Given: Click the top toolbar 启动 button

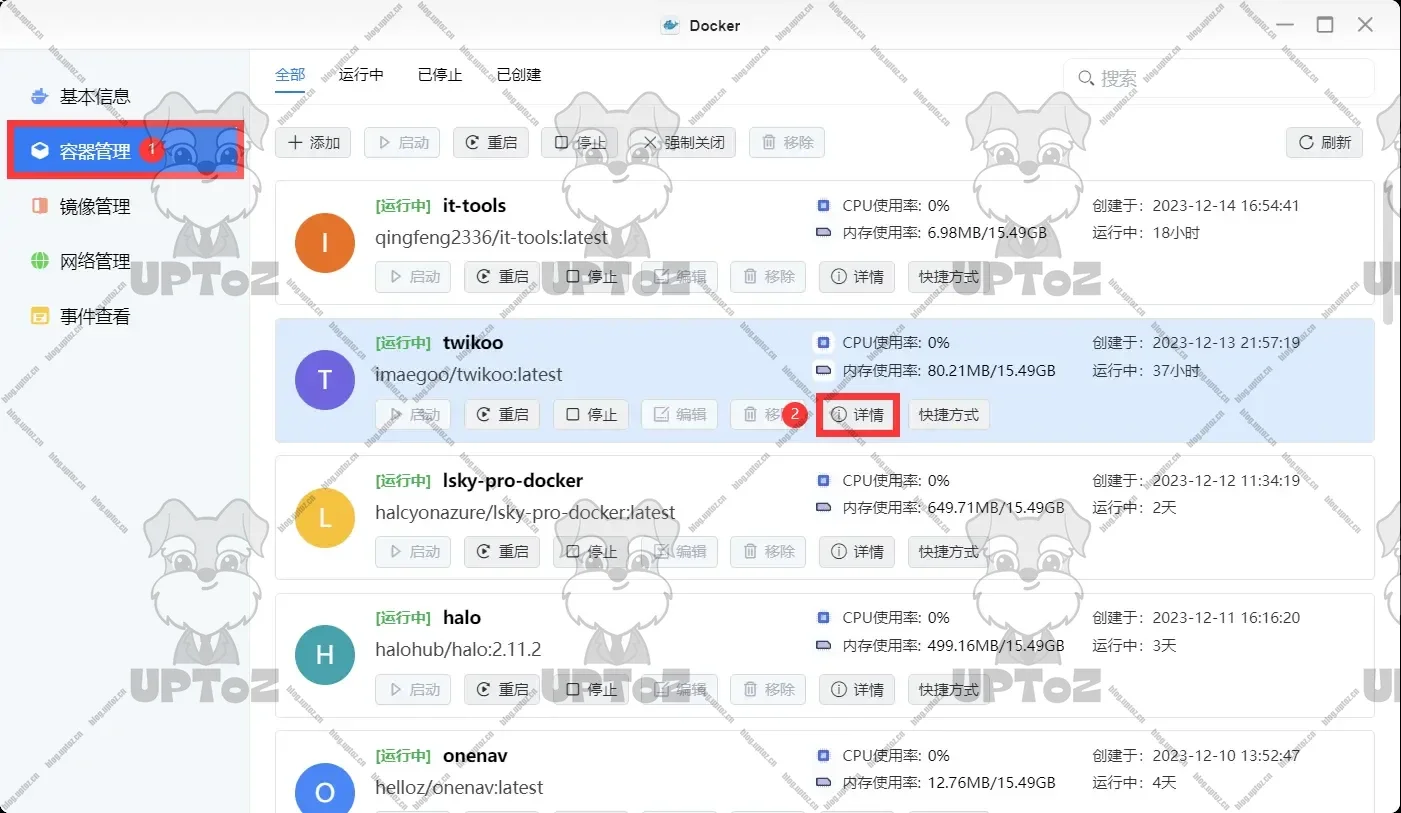Looking at the screenshot, I should click(x=402, y=142).
